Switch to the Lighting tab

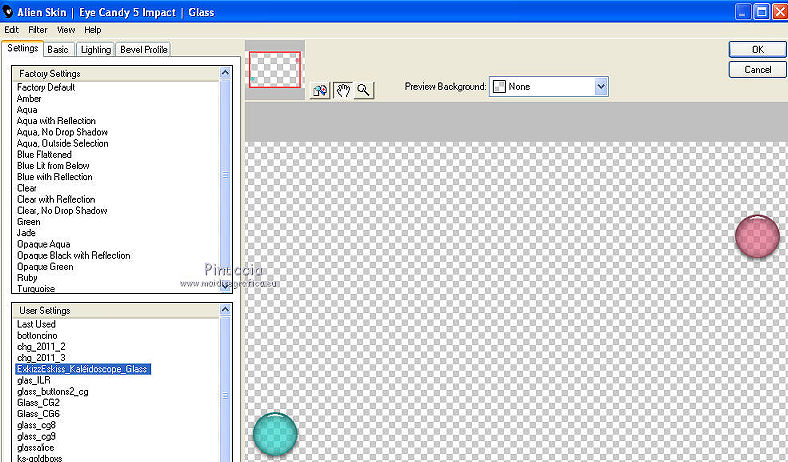[96, 49]
